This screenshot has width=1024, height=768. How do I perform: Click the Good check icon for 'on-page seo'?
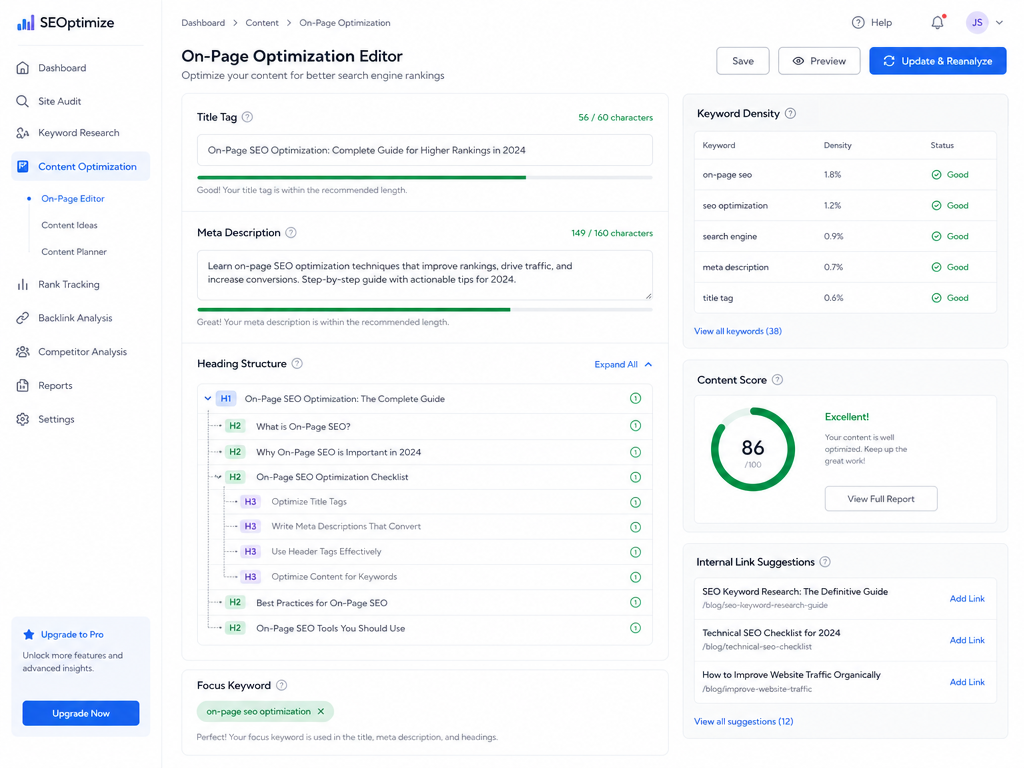[936, 175]
